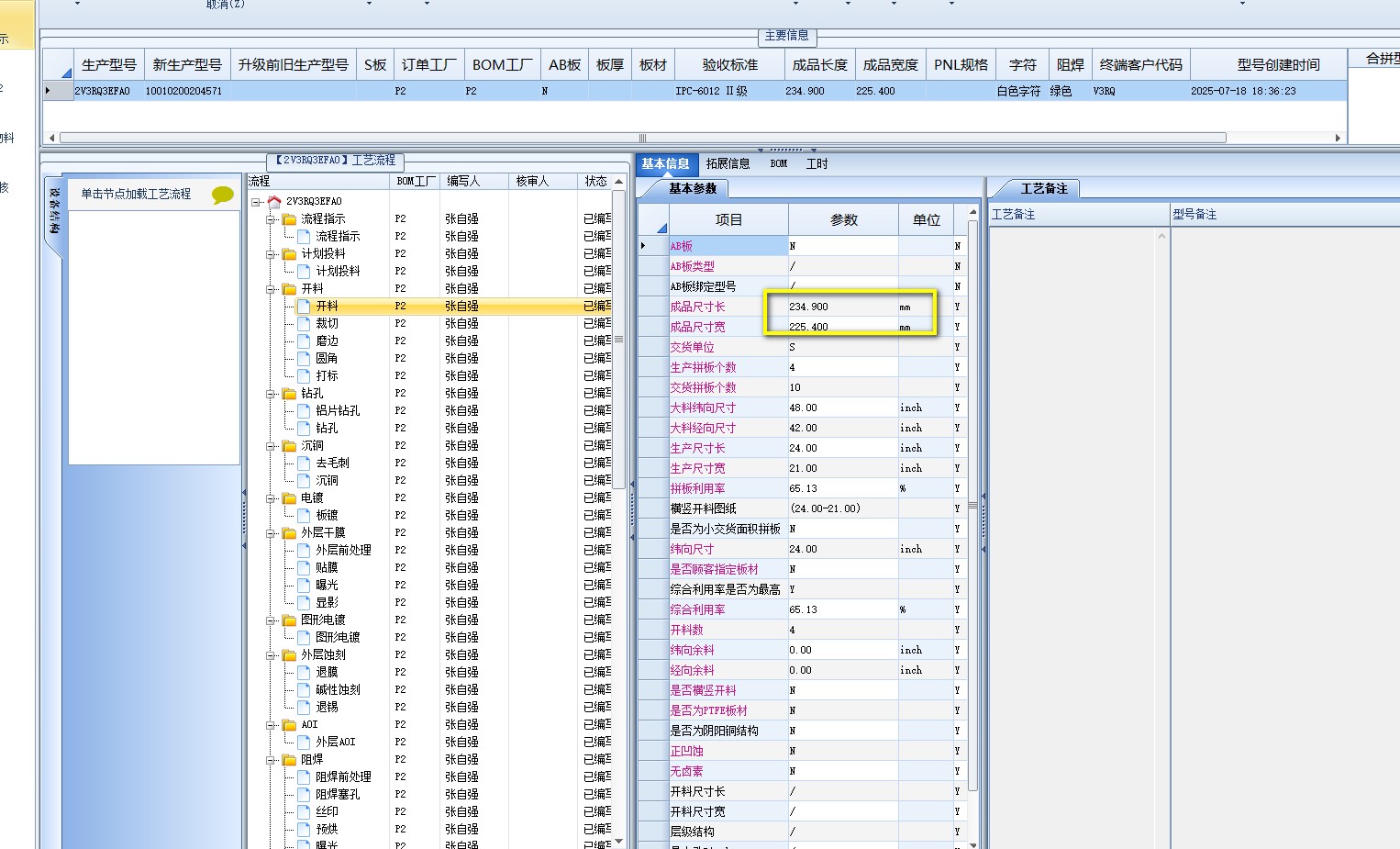Click the document icon beside 铝片钻孔
Image resolution: width=1400 pixels, height=849 pixels.
(304, 410)
